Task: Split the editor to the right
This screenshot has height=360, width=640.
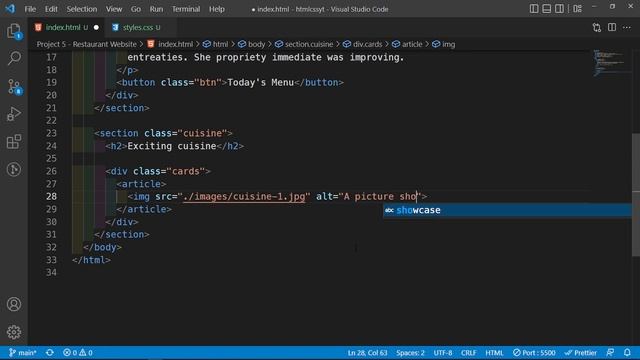Action: 612,27
